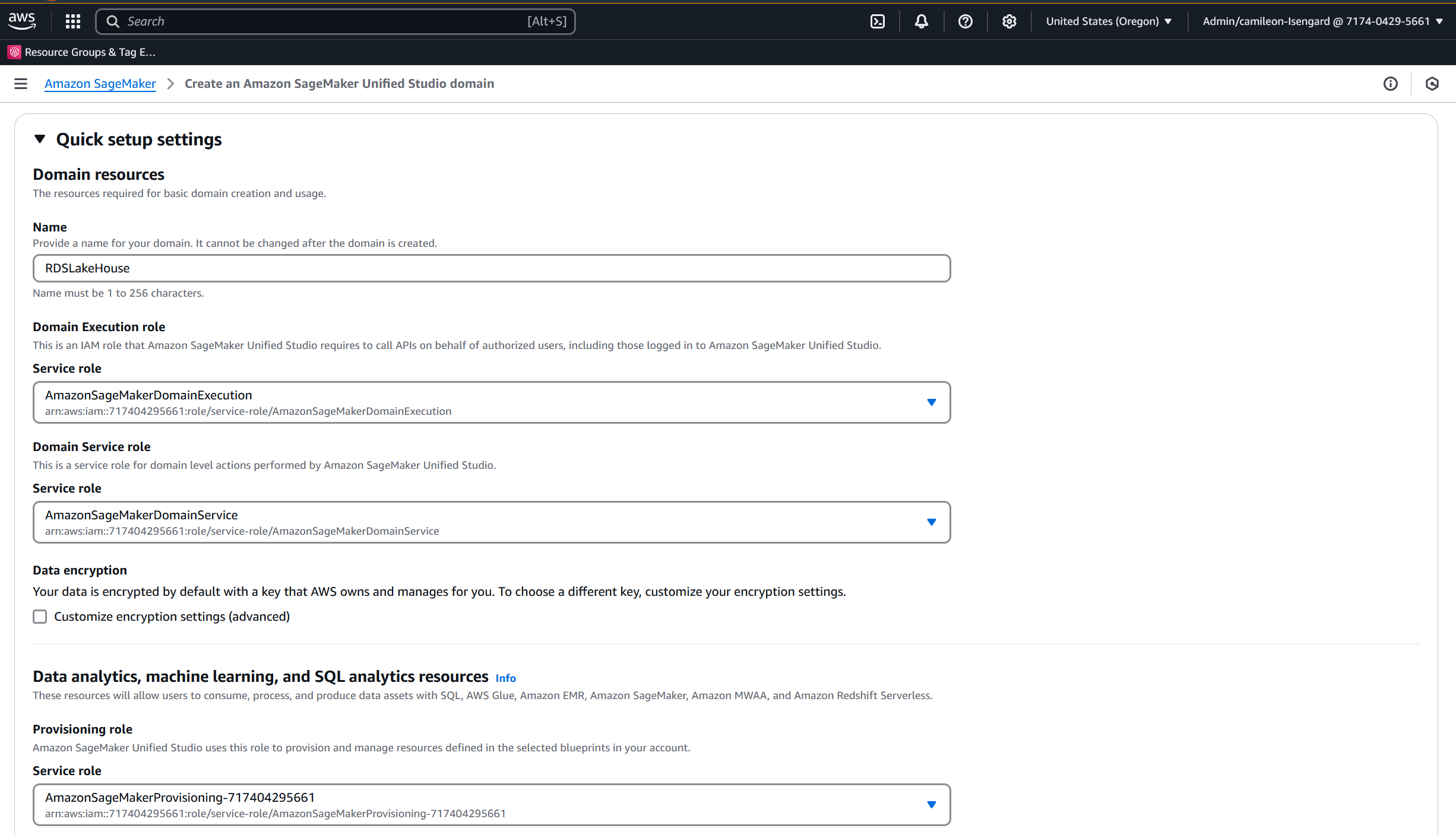Expand the AmazonSageMakerProvisioning role dropdown

tap(491, 805)
